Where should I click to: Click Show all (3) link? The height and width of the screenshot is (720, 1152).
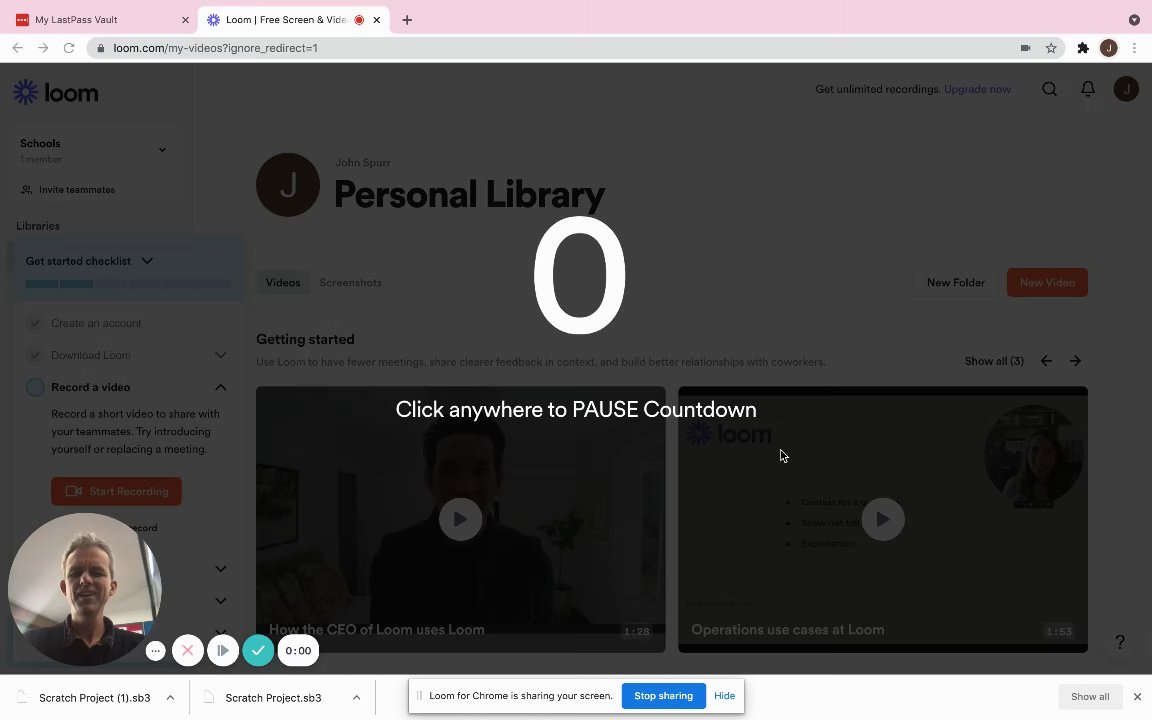(994, 361)
